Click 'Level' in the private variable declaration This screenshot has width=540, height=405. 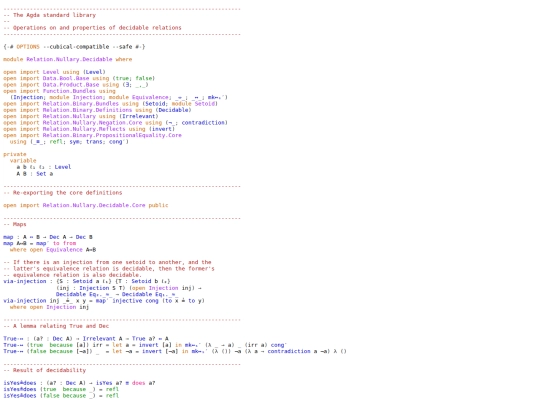click(x=63, y=167)
